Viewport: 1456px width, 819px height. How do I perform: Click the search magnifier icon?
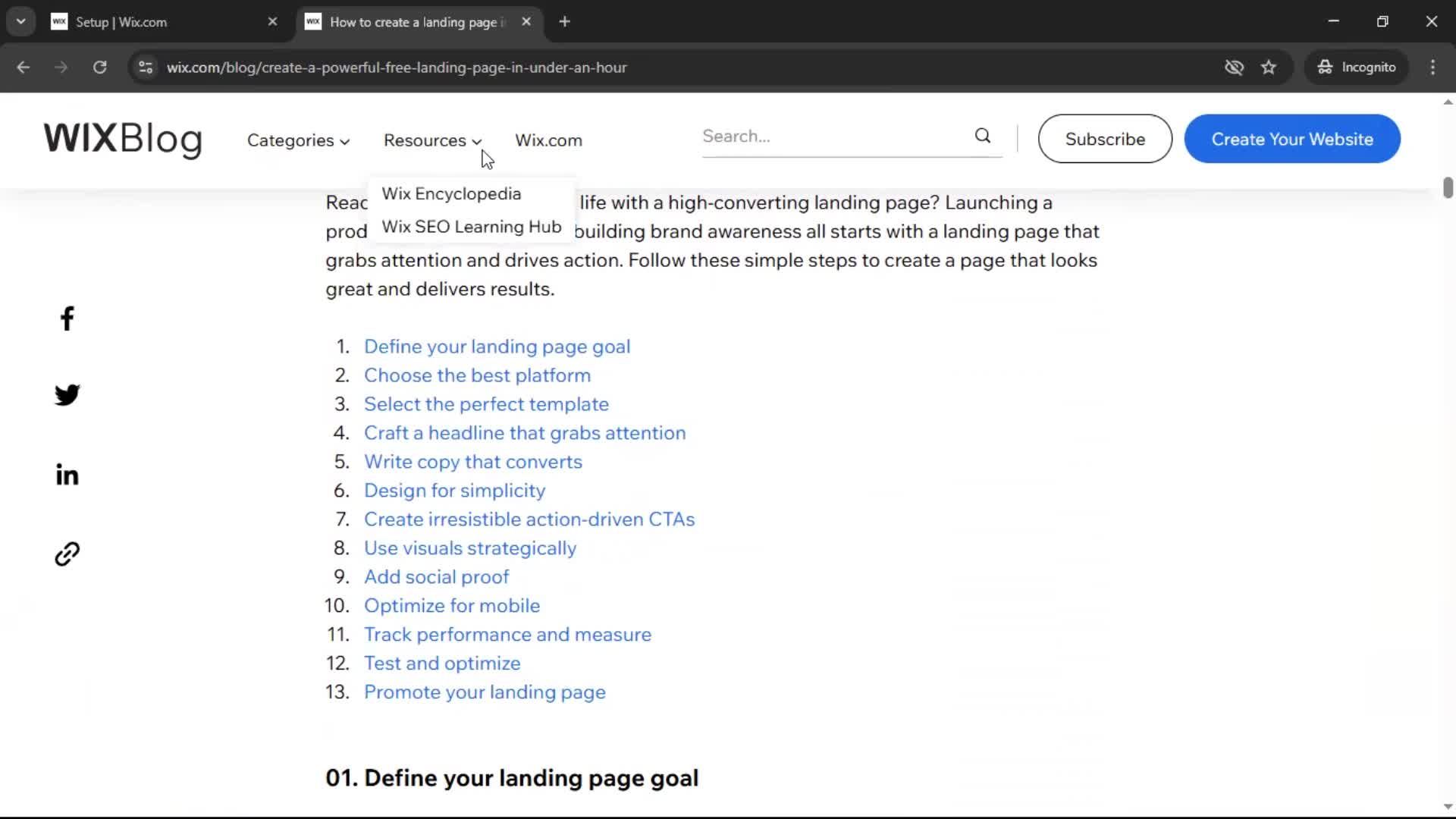pos(983,136)
